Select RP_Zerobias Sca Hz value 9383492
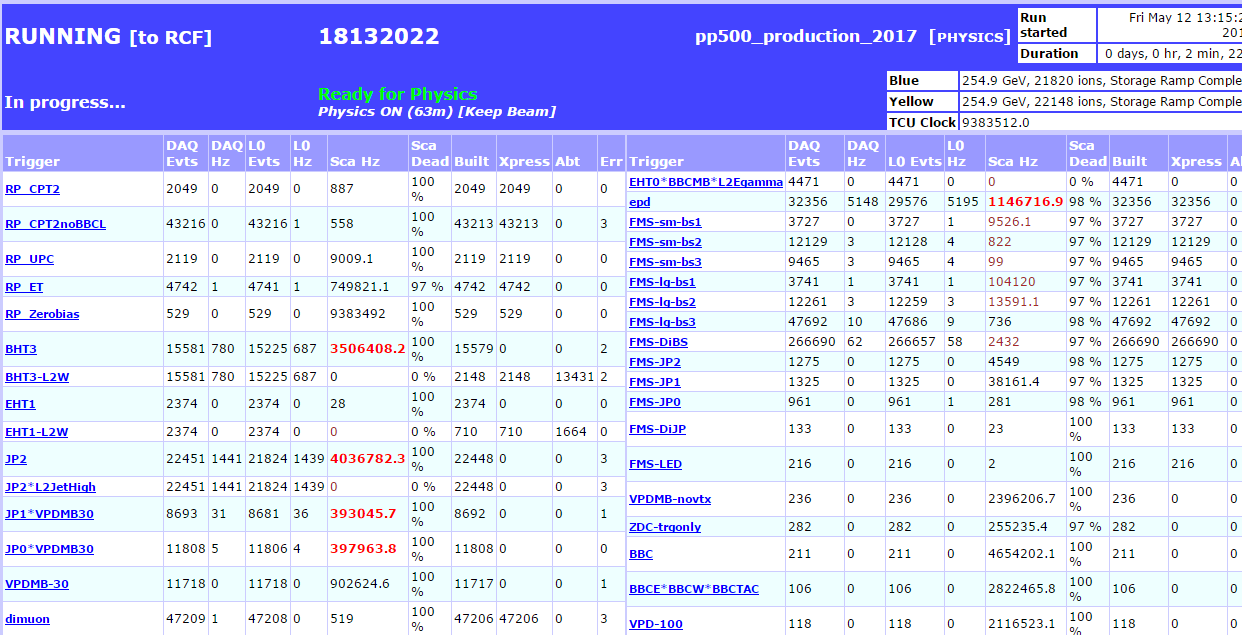 359,314
